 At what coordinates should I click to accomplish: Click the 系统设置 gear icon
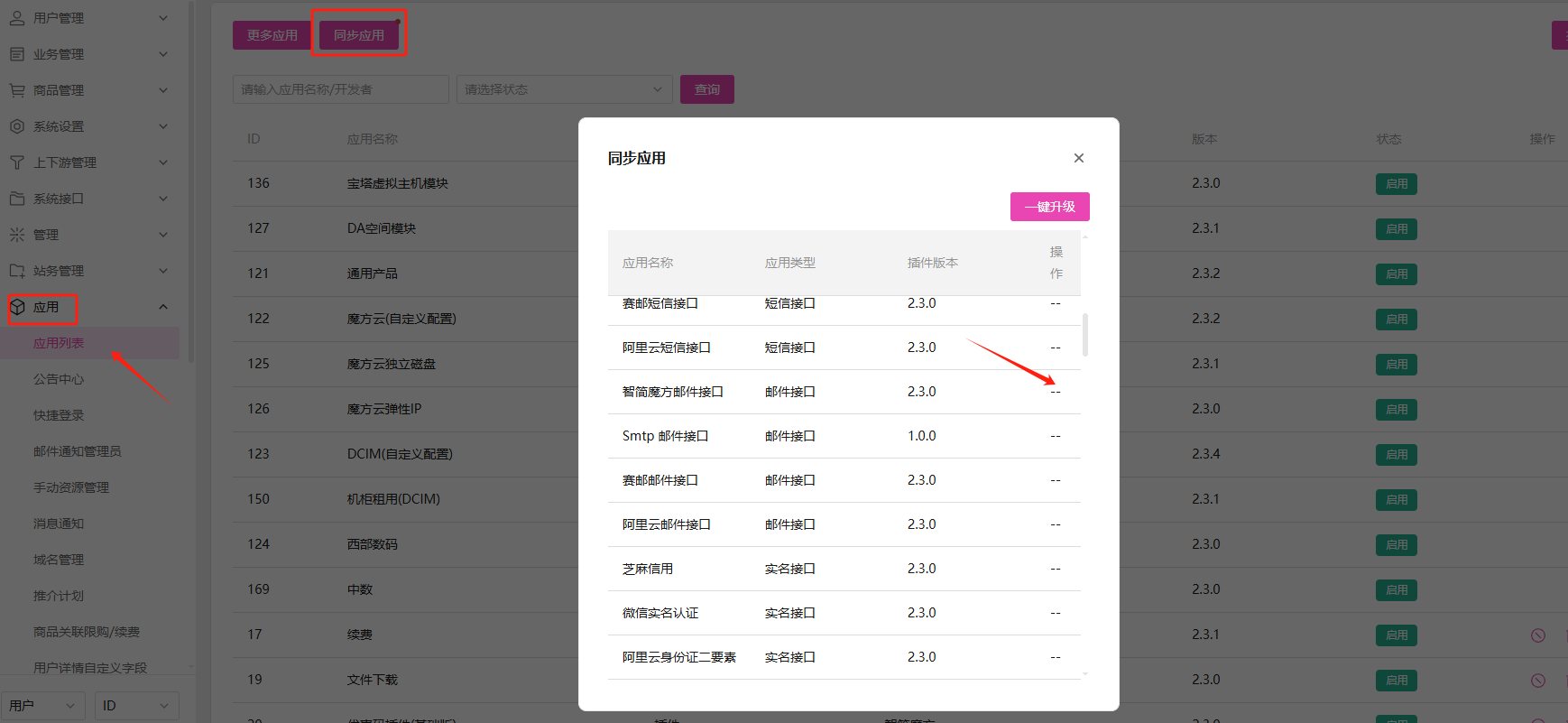tap(17, 126)
